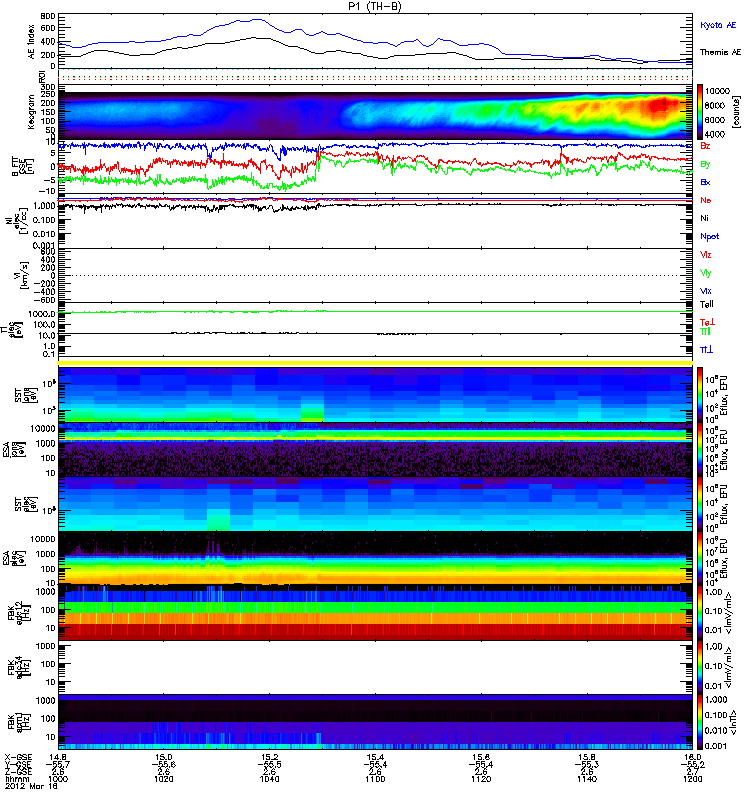Click the B FIT GSE [nT] axis label
Viewport: 750px width, 800px height.
(x=22, y=166)
